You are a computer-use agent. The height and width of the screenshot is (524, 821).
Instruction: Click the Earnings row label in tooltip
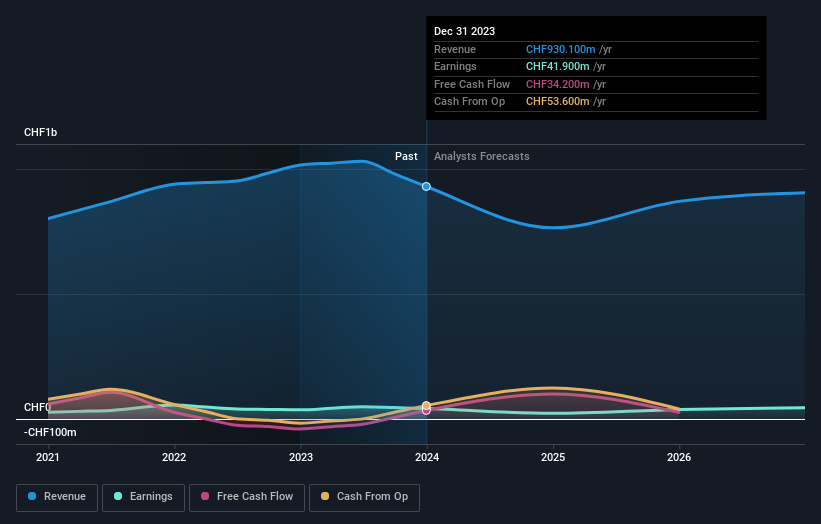tap(455, 66)
